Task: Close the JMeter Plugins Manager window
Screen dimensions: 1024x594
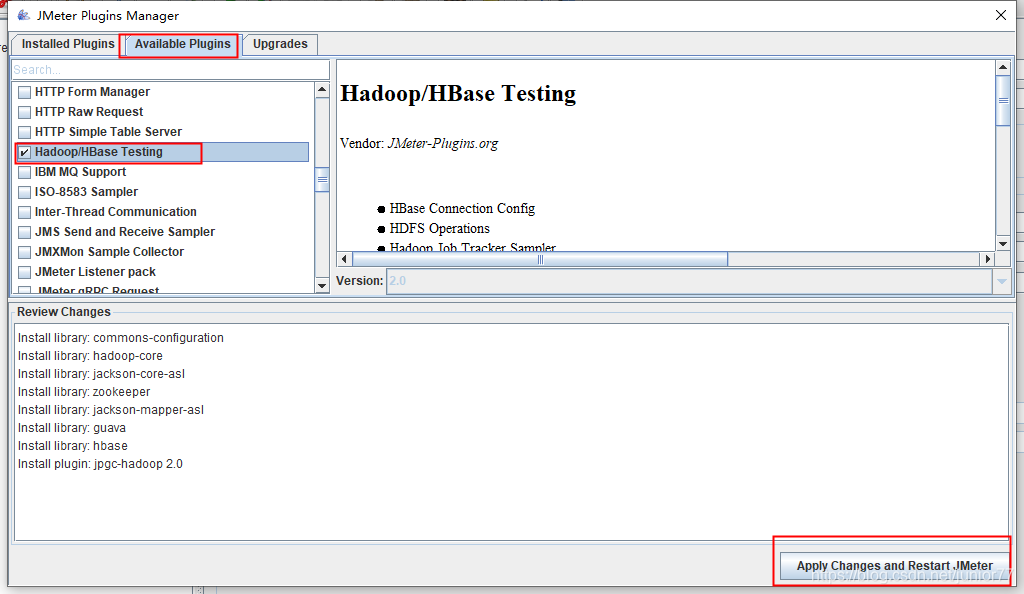Action: click(x=1000, y=15)
